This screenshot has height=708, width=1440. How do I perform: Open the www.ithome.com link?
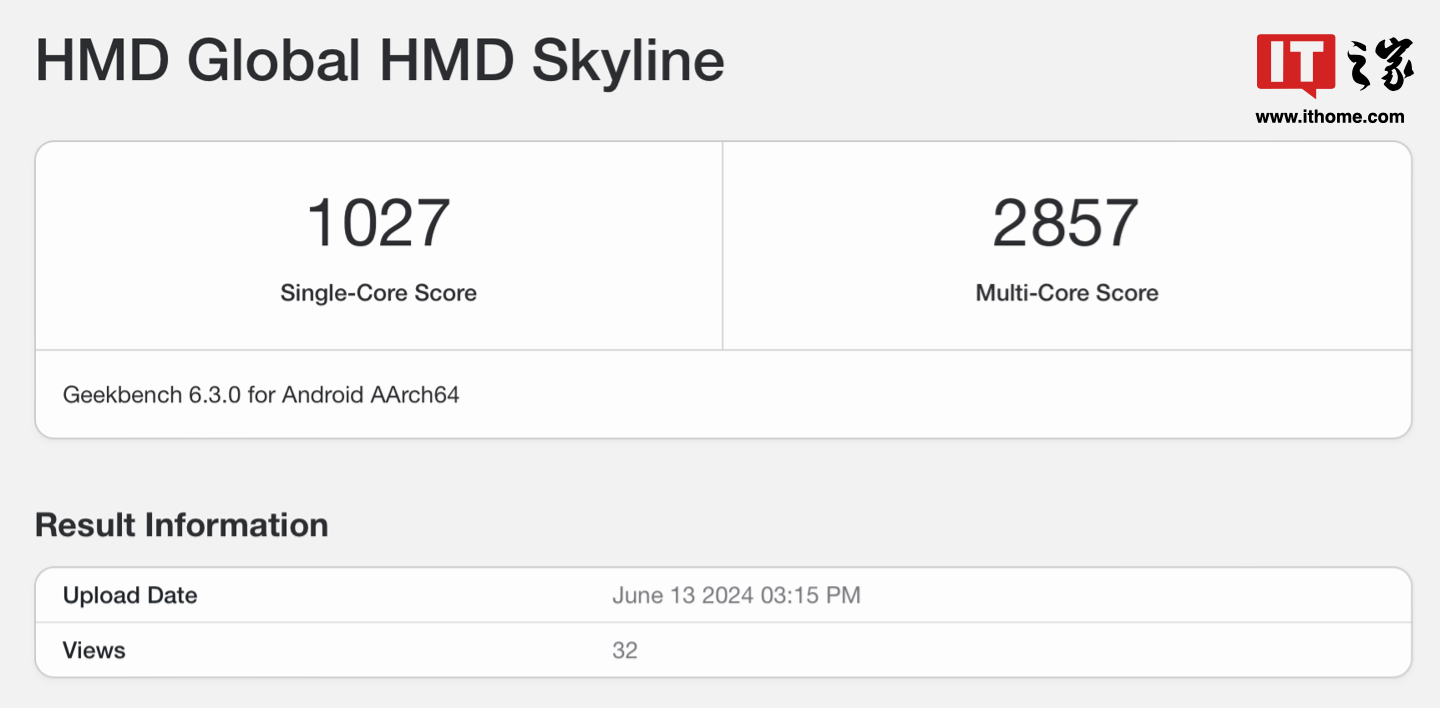(x=1330, y=117)
